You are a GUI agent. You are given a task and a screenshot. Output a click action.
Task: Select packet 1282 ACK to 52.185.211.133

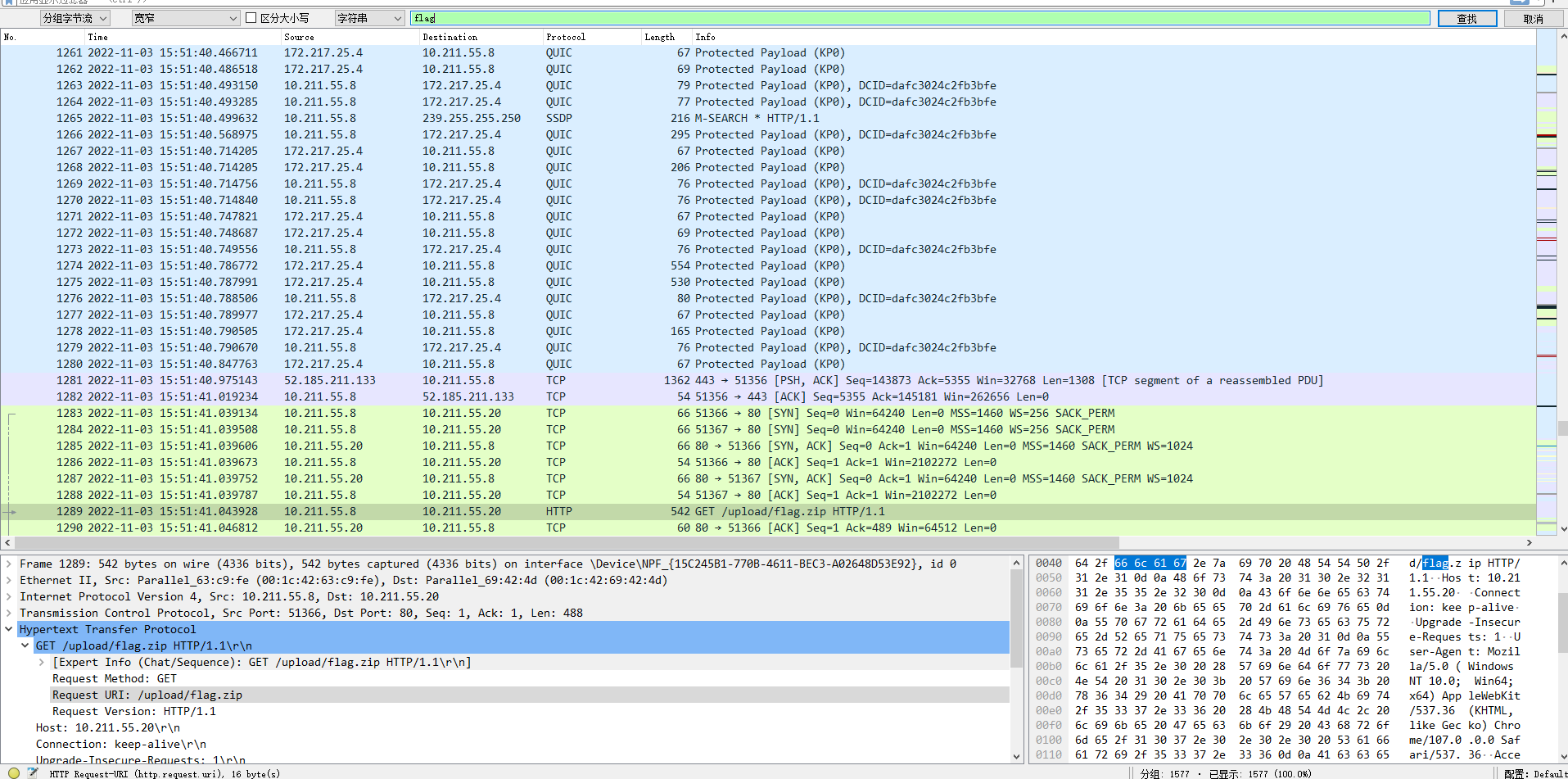(768, 396)
